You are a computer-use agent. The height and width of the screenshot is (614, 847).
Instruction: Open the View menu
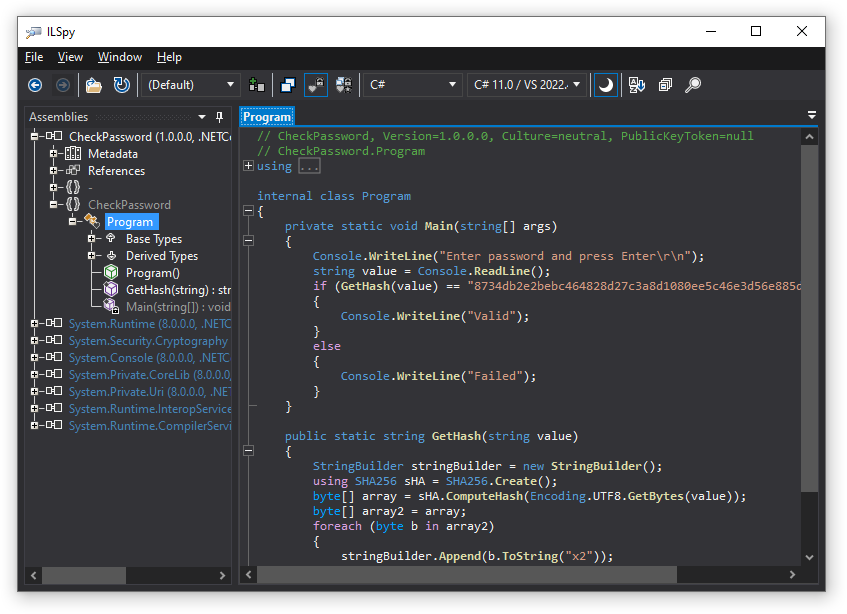tap(69, 57)
